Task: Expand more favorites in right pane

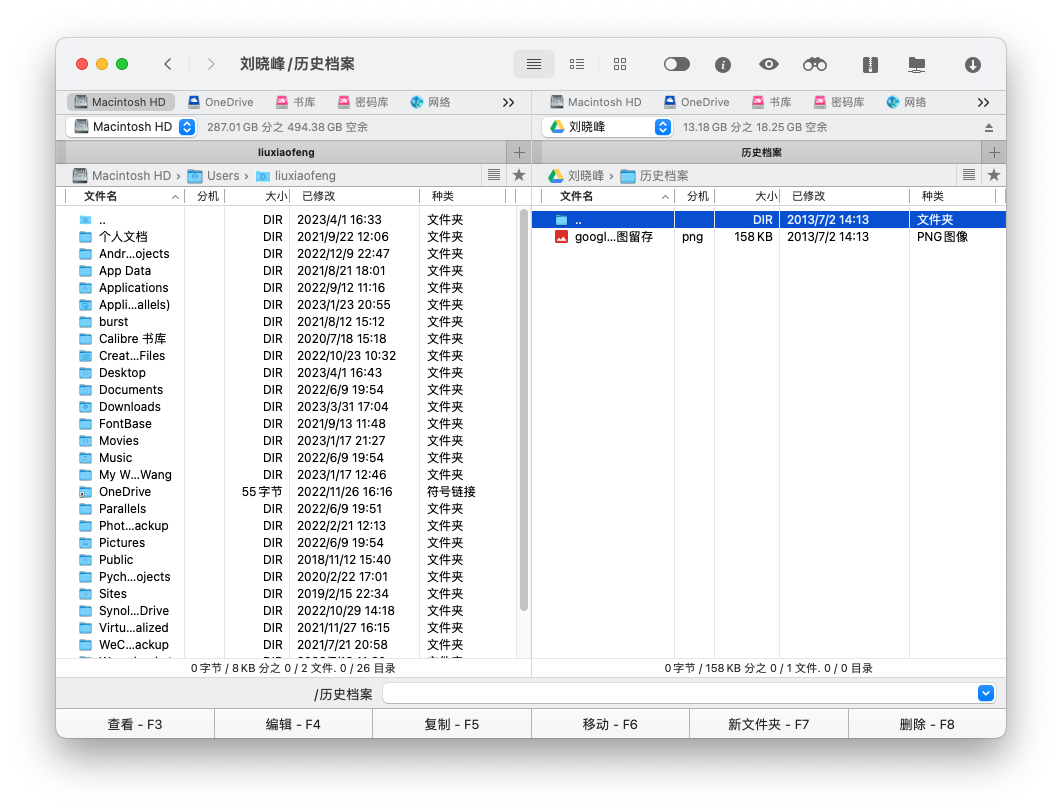Action: [x=983, y=102]
